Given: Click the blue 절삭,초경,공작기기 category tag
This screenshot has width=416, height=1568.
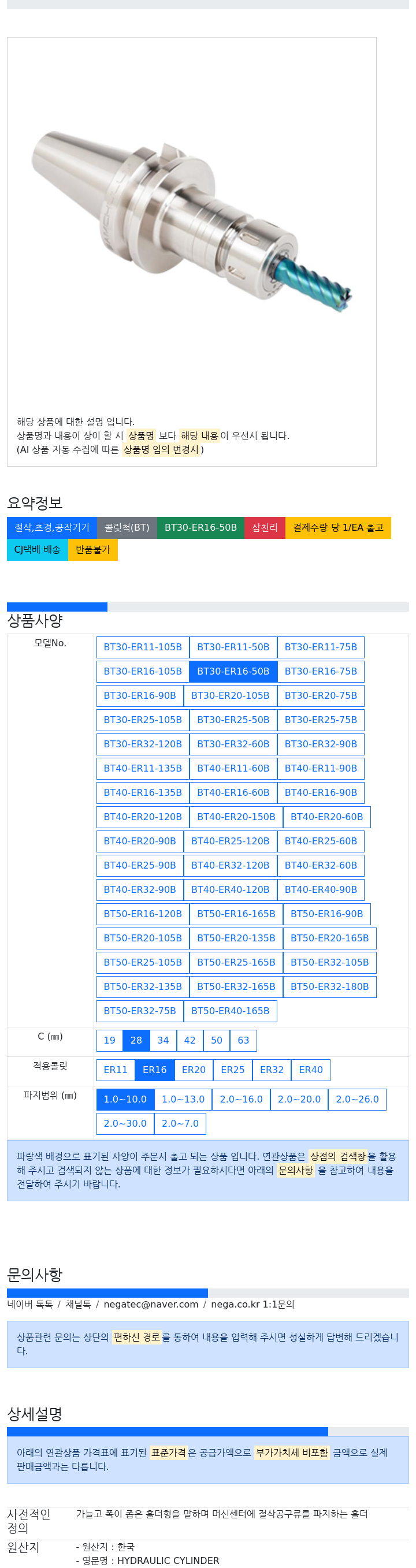Looking at the screenshot, I should tap(52, 528).
